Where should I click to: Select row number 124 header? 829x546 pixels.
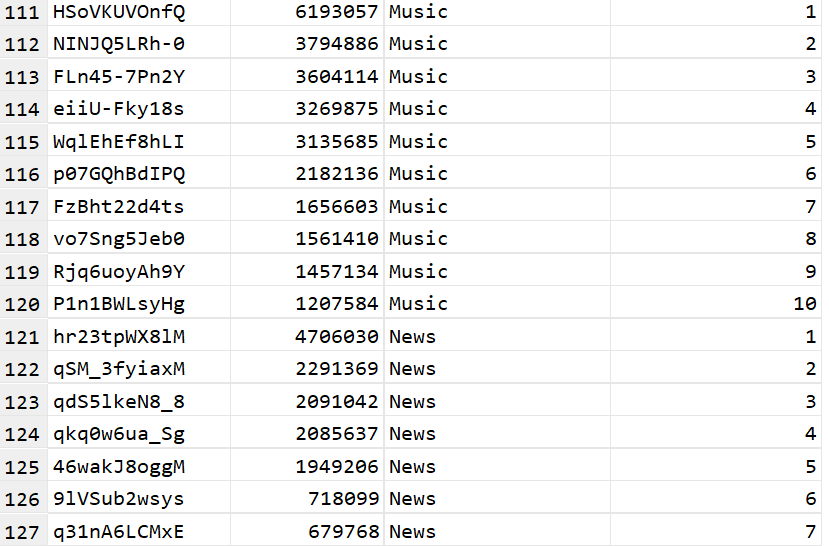tap(23, 434)
